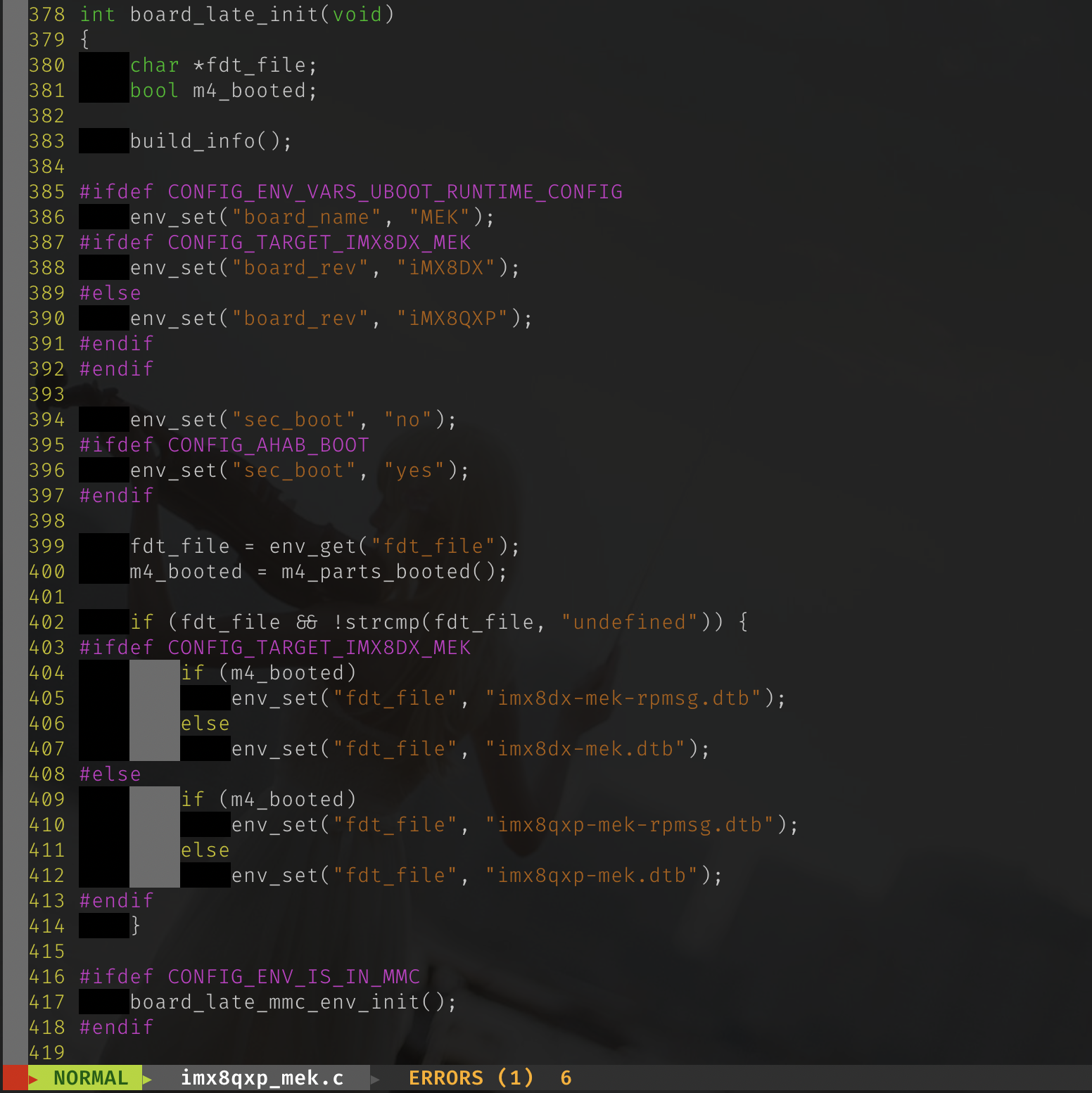1092x1093 pixels.
Task: Click the ERRORS (1) status entry
Action: [471, 1078]
